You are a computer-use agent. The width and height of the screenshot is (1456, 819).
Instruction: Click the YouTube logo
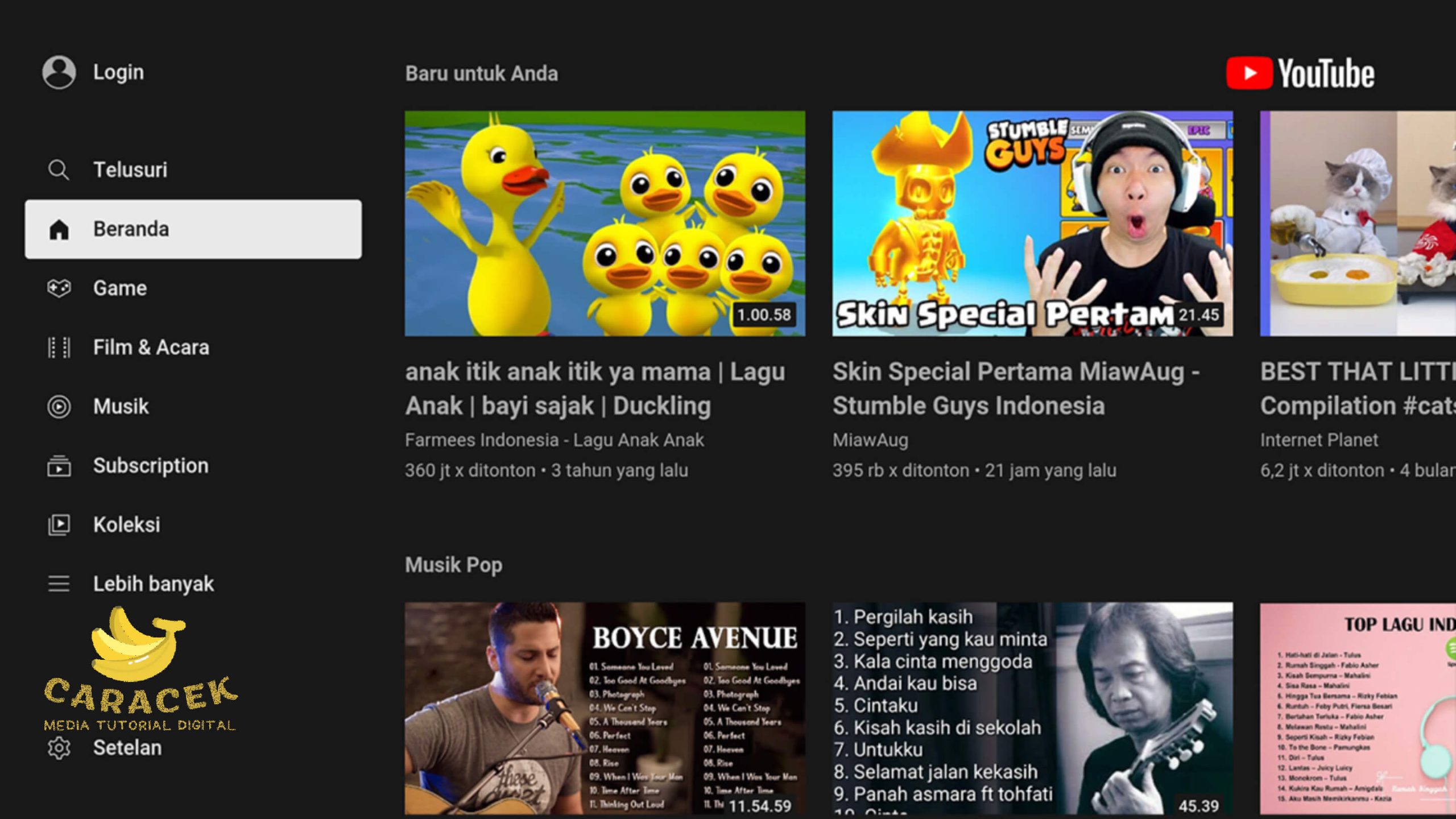tap(1300, 73)
